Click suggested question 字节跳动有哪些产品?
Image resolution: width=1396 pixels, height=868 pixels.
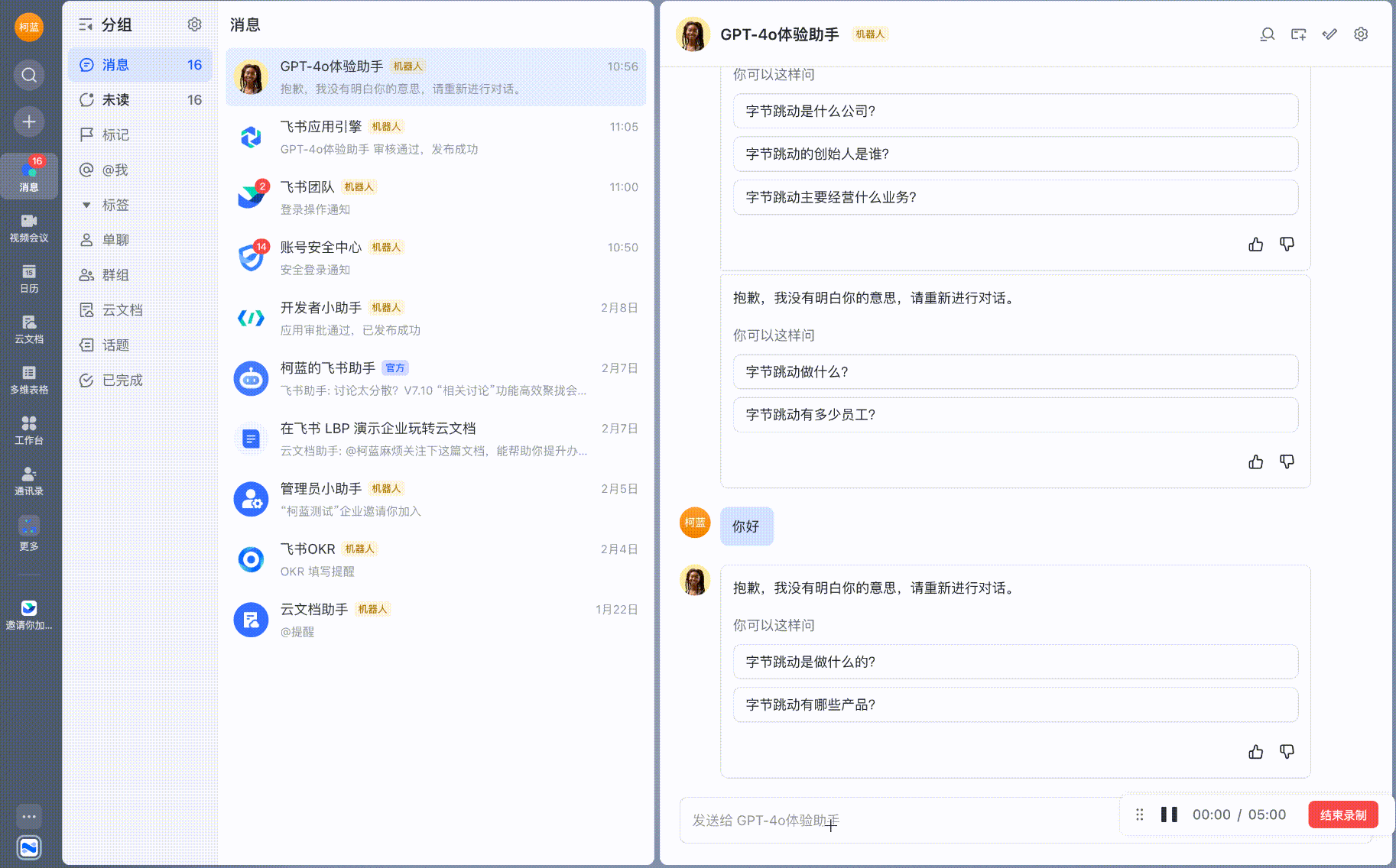(x=1015, y=704)
